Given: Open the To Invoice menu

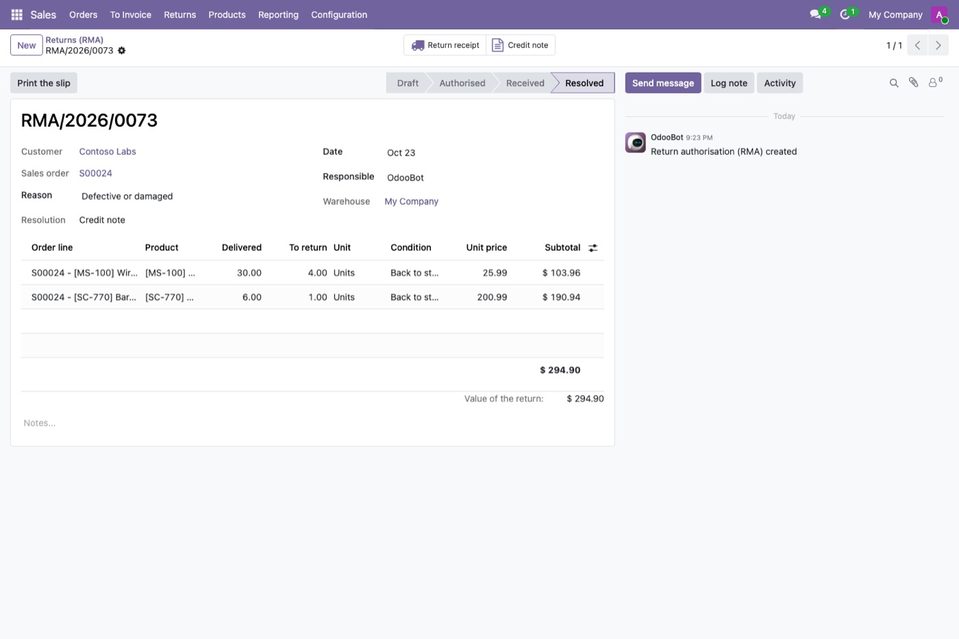Looking at the screenshot, I should (x=130, y=15).
